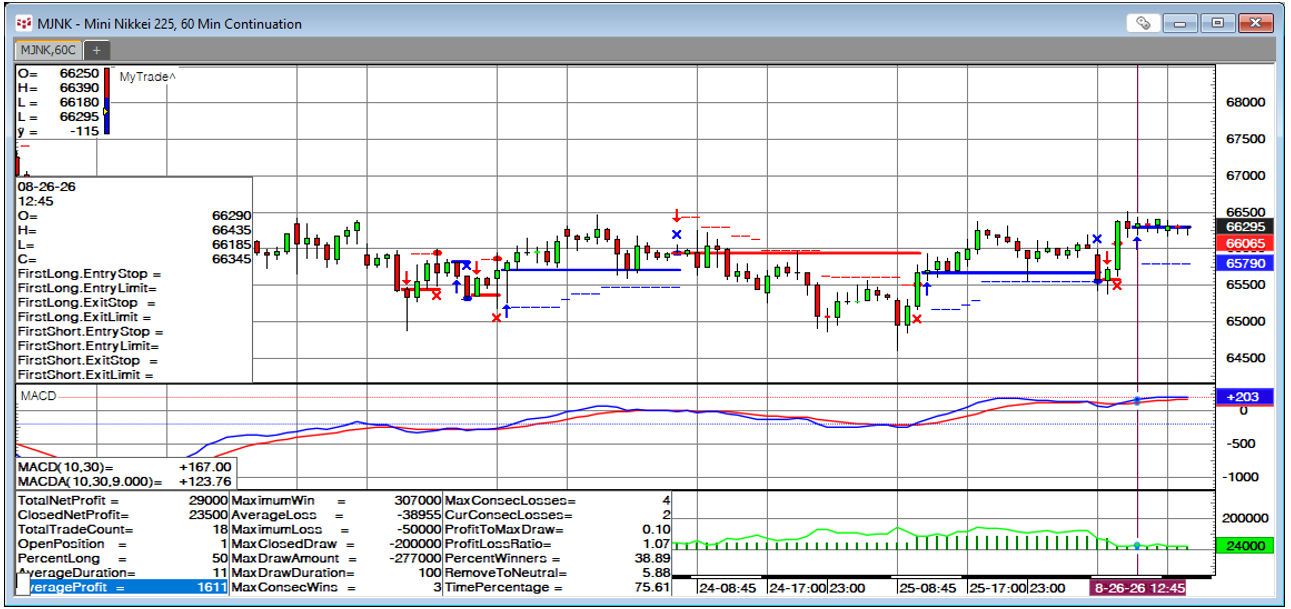Select the MJNK,60C tab
1291x609 pixels.
(x=48, y=49)
